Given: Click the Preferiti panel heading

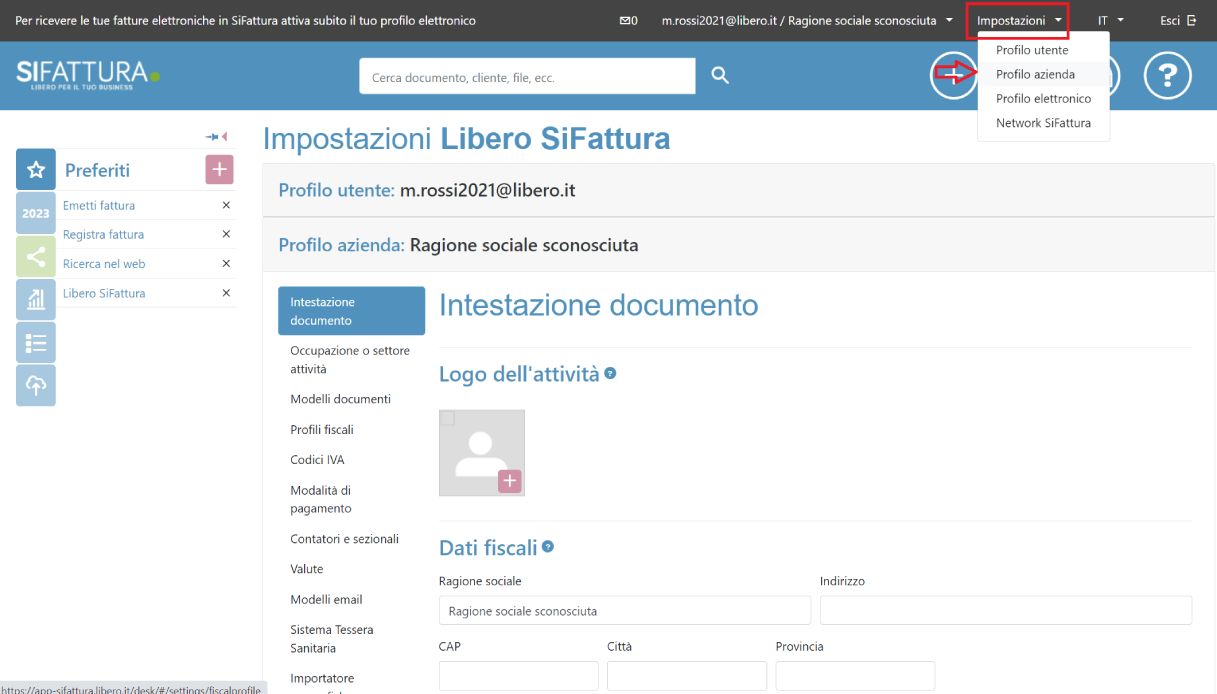Looking at the screenshot, I should click(x=97, y=170).
